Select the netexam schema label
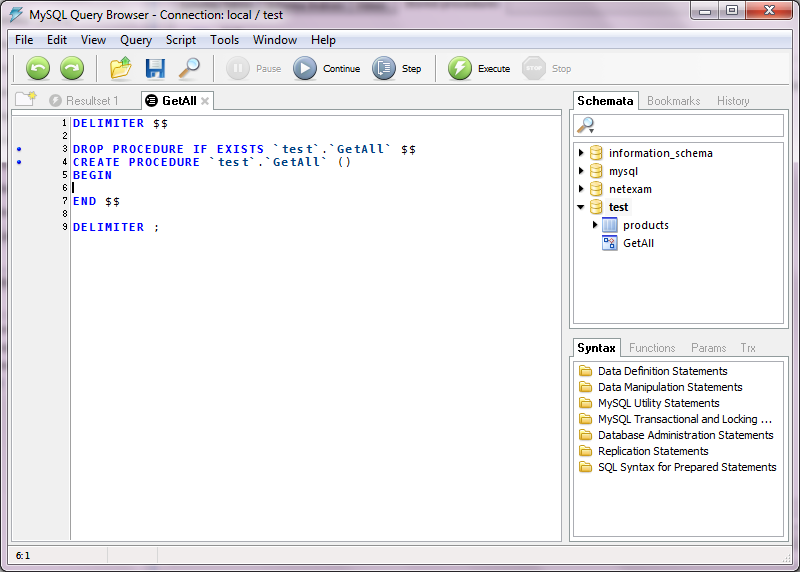The image size is (800, 572). (x=630, y=189)
